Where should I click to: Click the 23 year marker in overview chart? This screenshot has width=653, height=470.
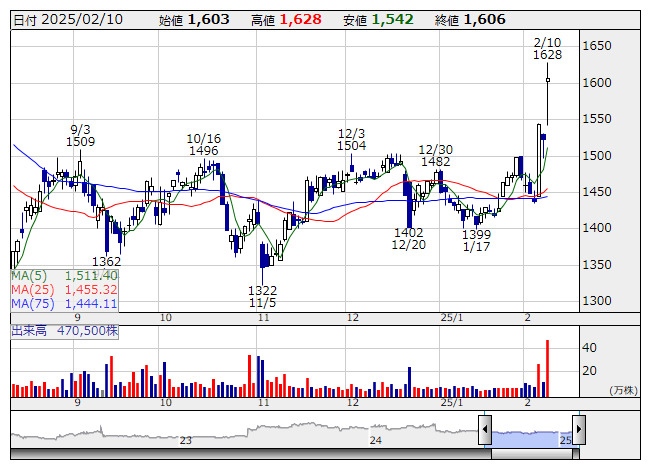point(185,440)
